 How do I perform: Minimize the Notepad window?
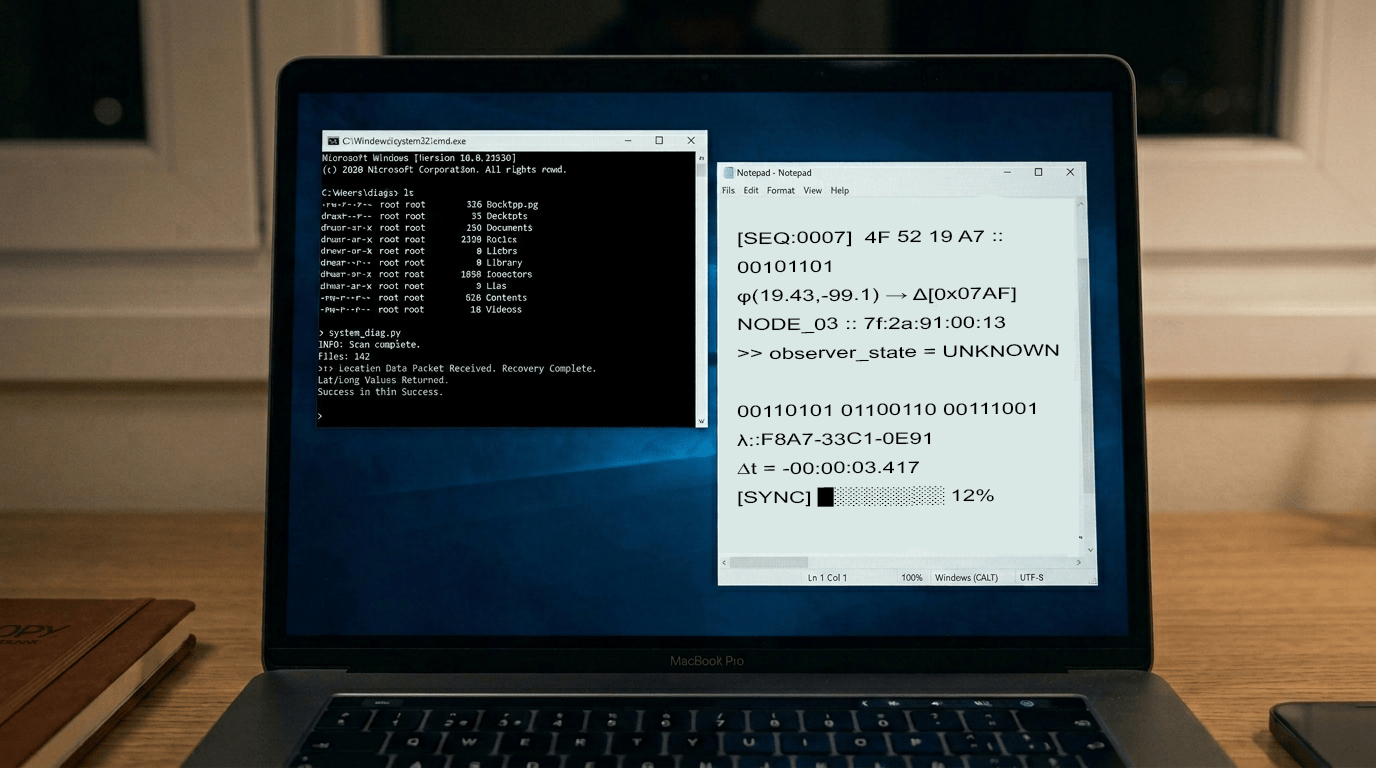pyautogui.click(x=1007, y=172)
